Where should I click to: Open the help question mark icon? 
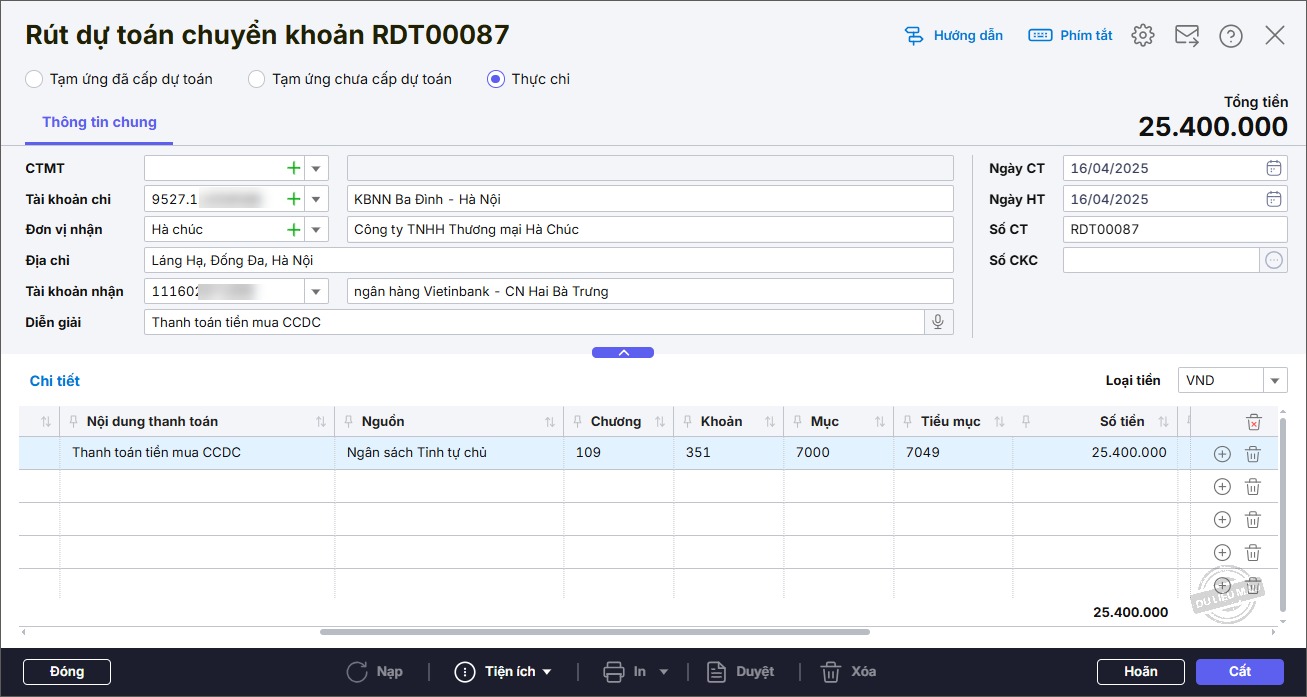(1230, 36)
